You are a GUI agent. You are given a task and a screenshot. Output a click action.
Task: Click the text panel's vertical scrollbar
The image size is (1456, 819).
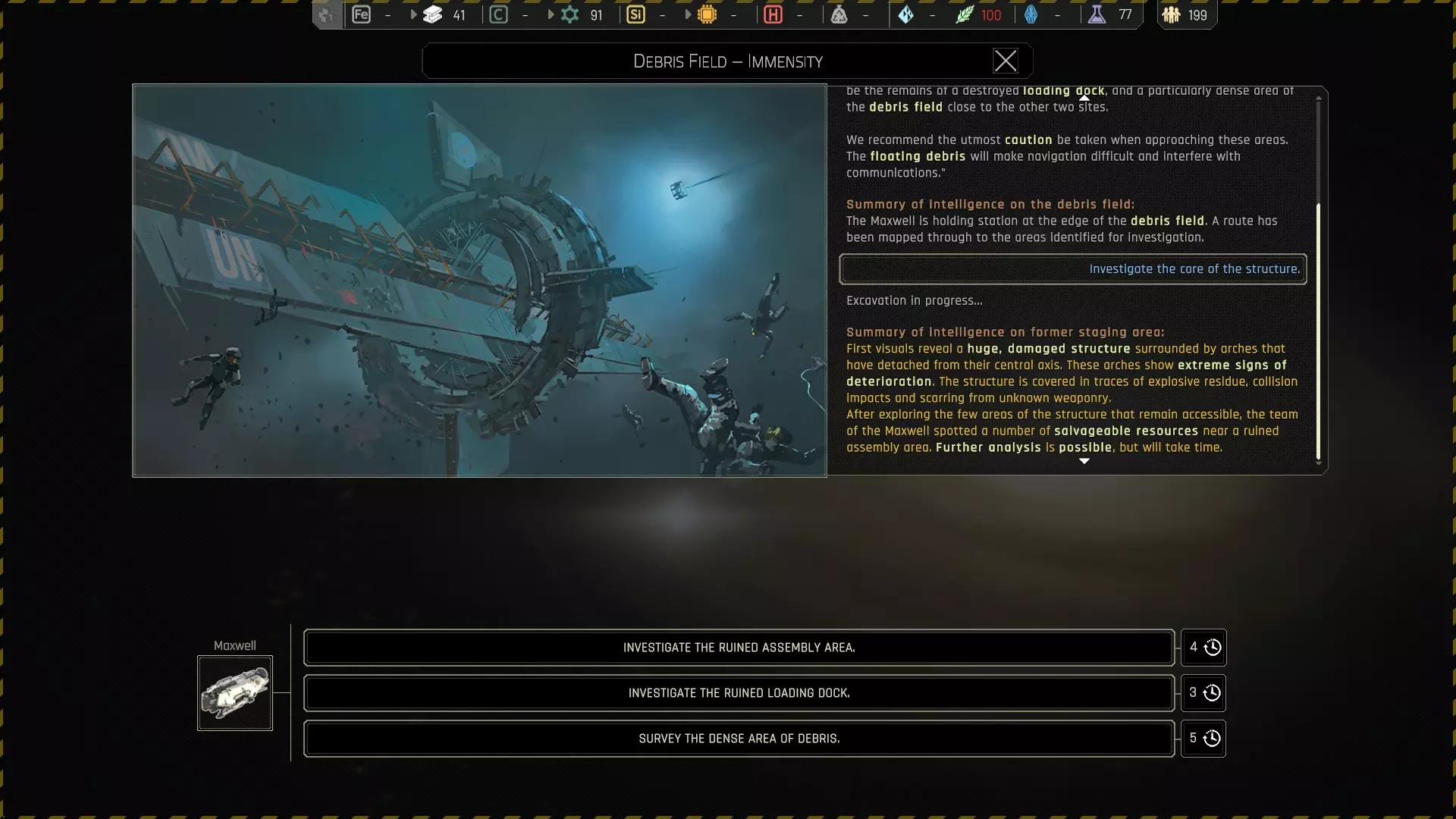tap(1318, 331)
